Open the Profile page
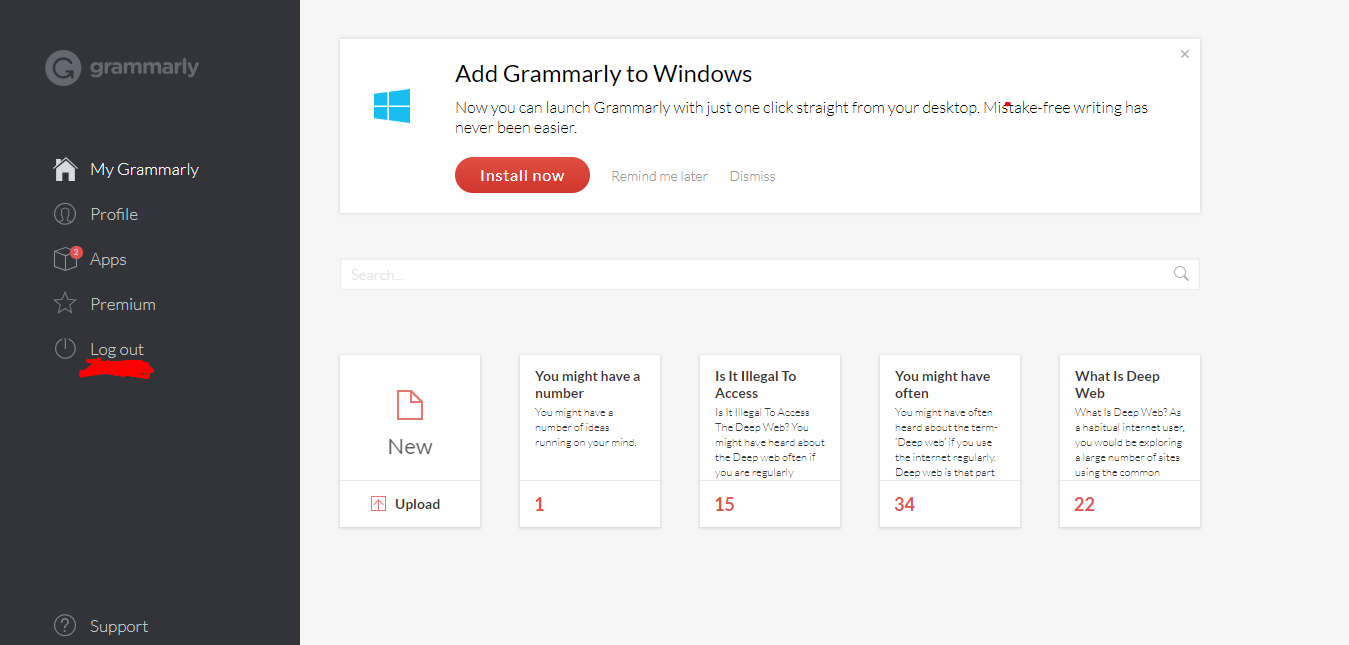The image size is (1349, 645). coord(114,214)
